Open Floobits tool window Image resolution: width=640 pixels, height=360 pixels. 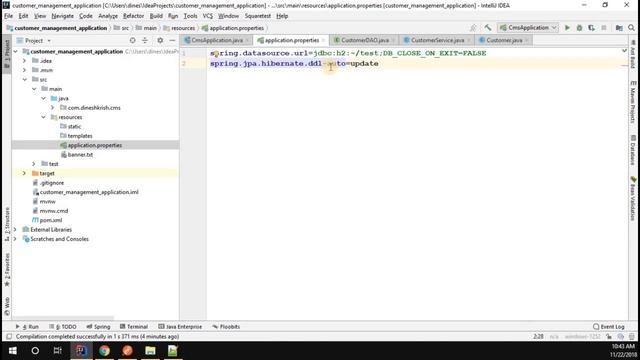(x=226, y=327)
